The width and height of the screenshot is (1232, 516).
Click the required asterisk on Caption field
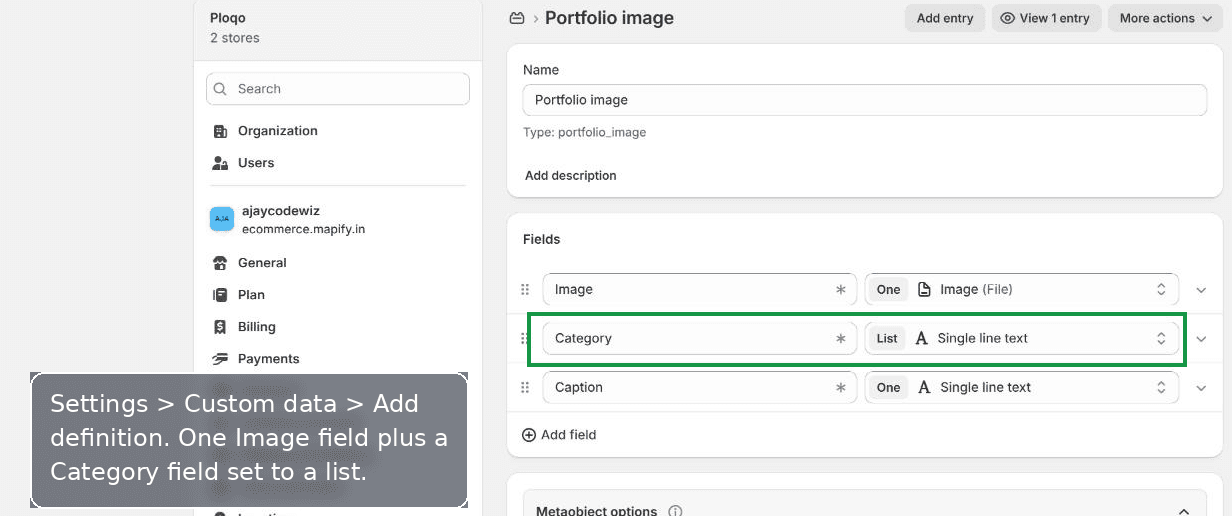(x=841, y=387)
